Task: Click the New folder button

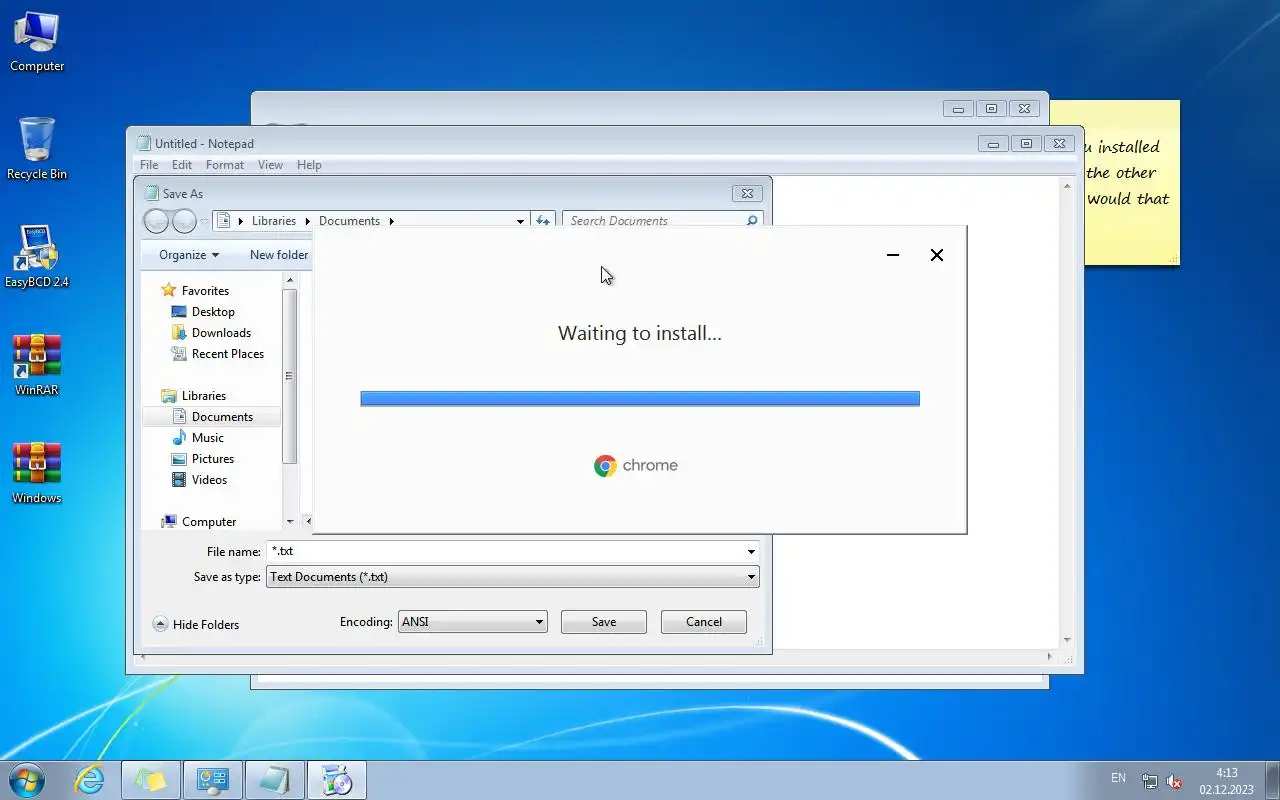Action: click(279, 255)
